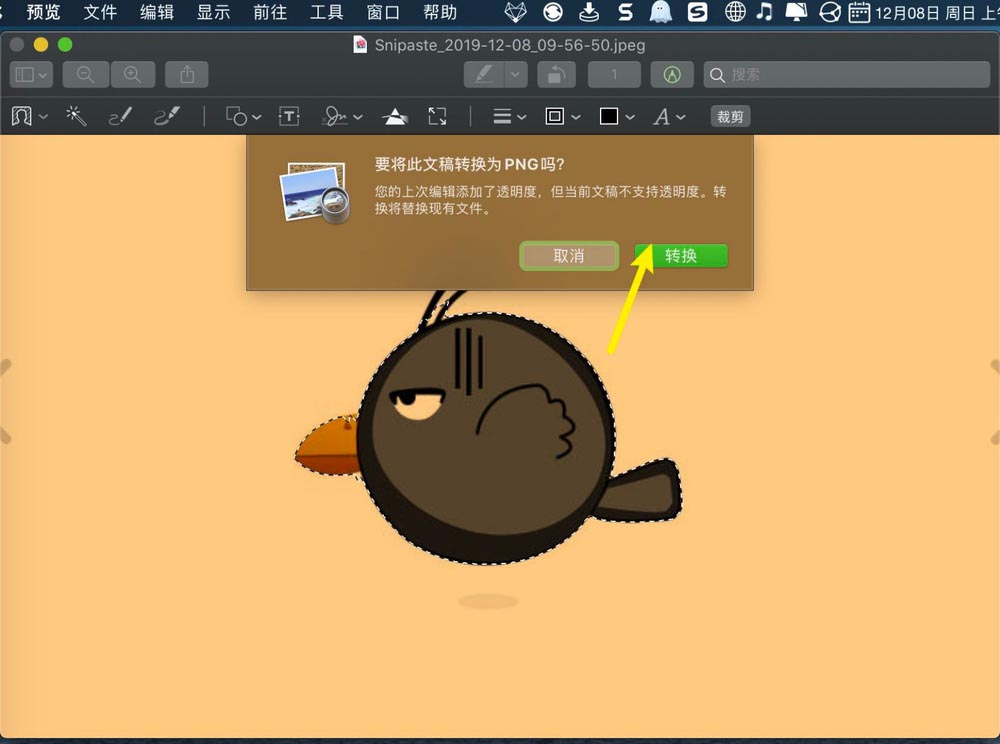This screenshot has width=1000, height=744.
Task: Select the Instant Alpha magic wand tool
Action: tap(76, 116)
